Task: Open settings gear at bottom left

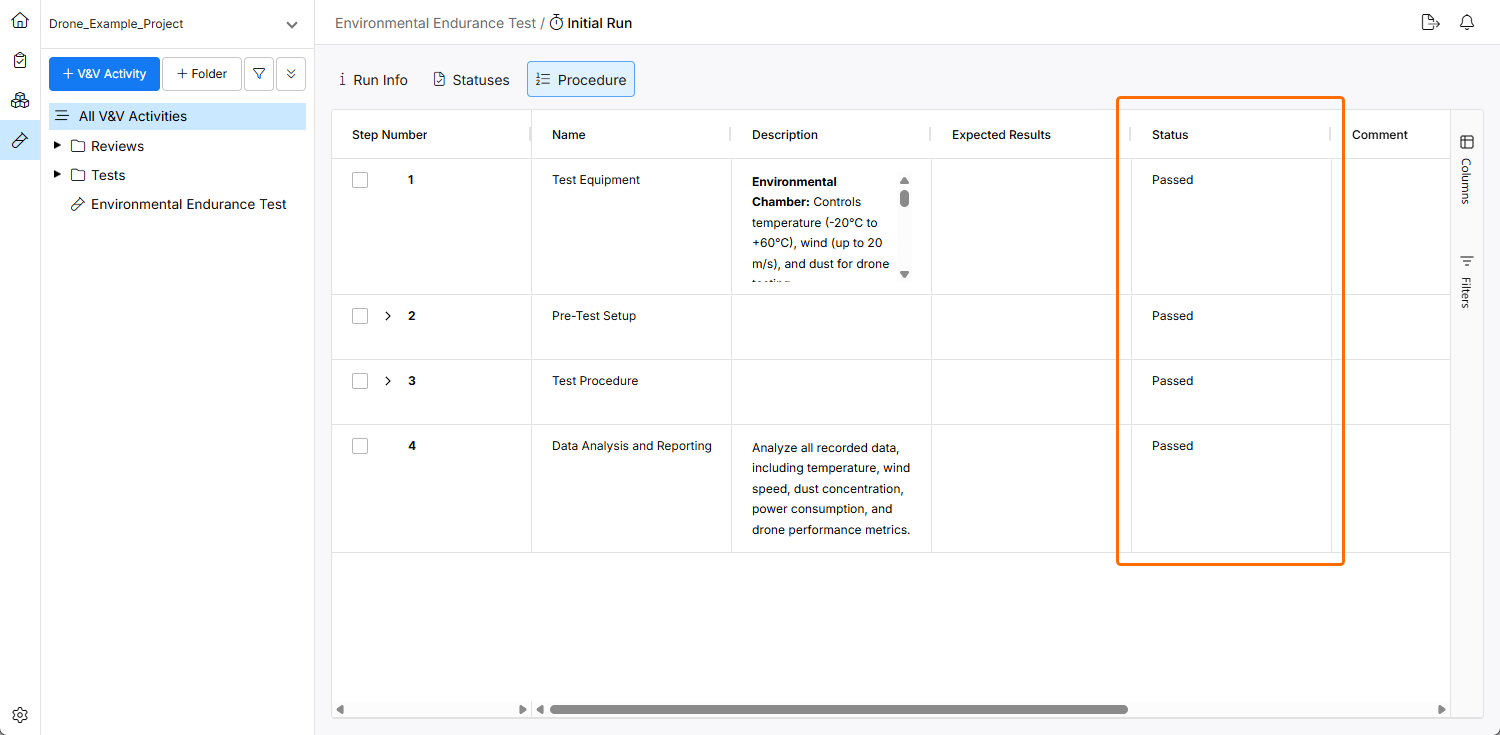Action: [x=20, y=715]
